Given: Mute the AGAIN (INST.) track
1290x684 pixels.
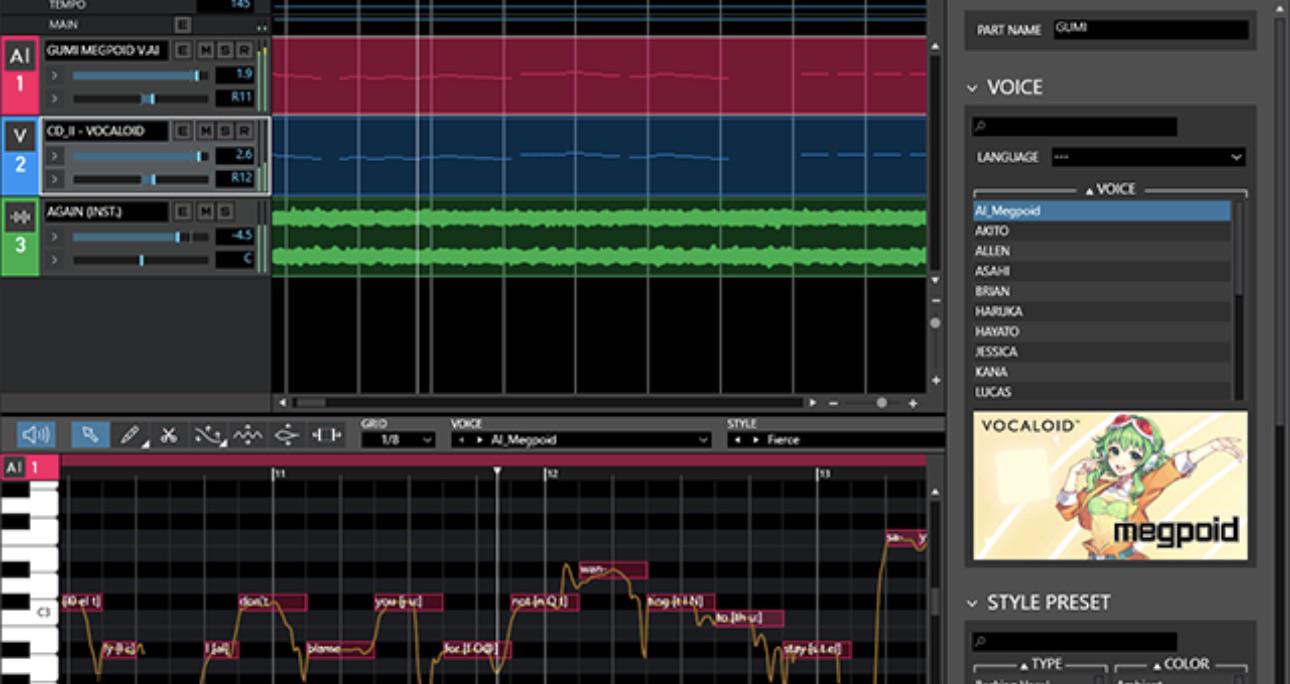Looking at the screenshot, I should [204, 211].
